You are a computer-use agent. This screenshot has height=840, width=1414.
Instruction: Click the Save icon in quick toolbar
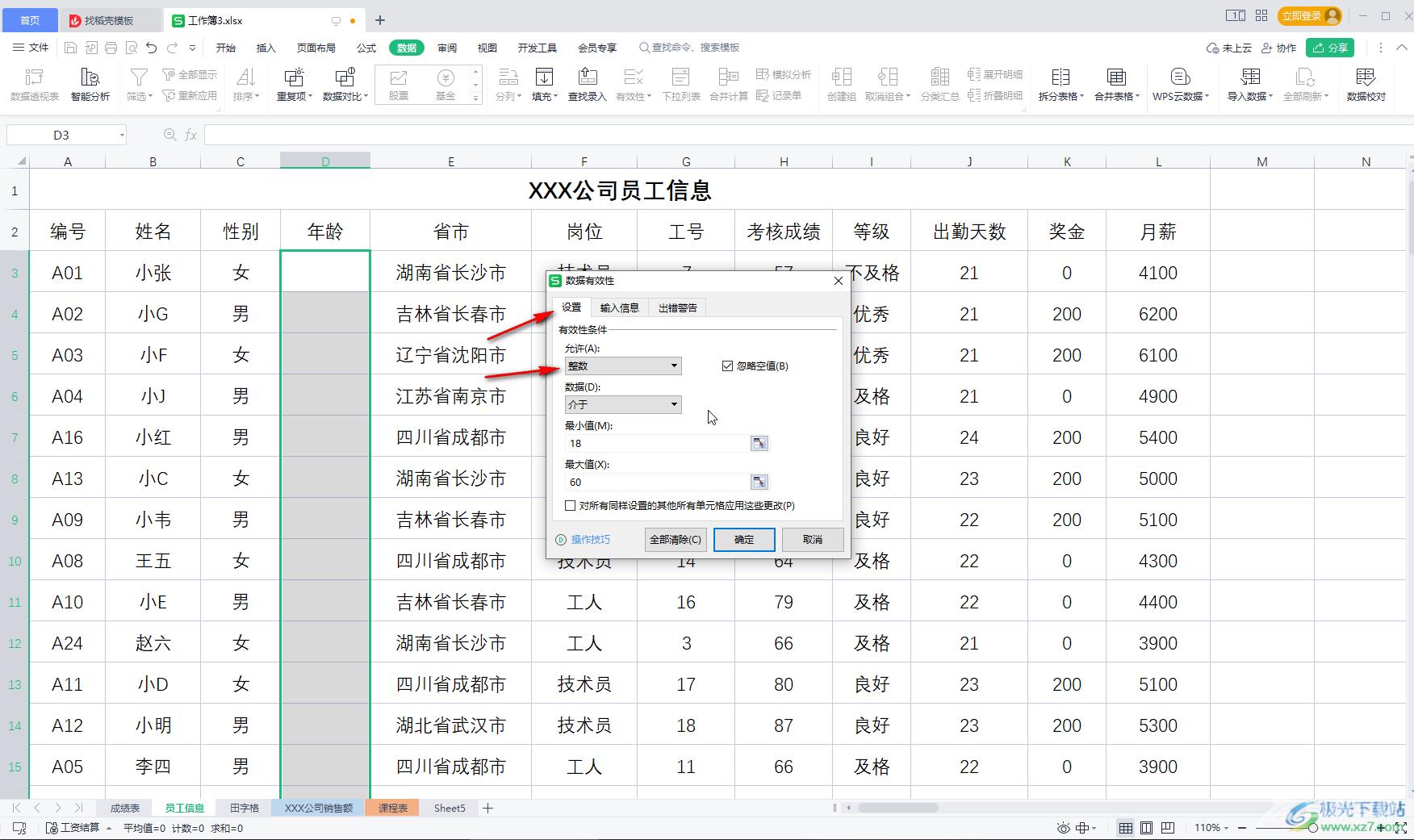click(x=70, y=48)
